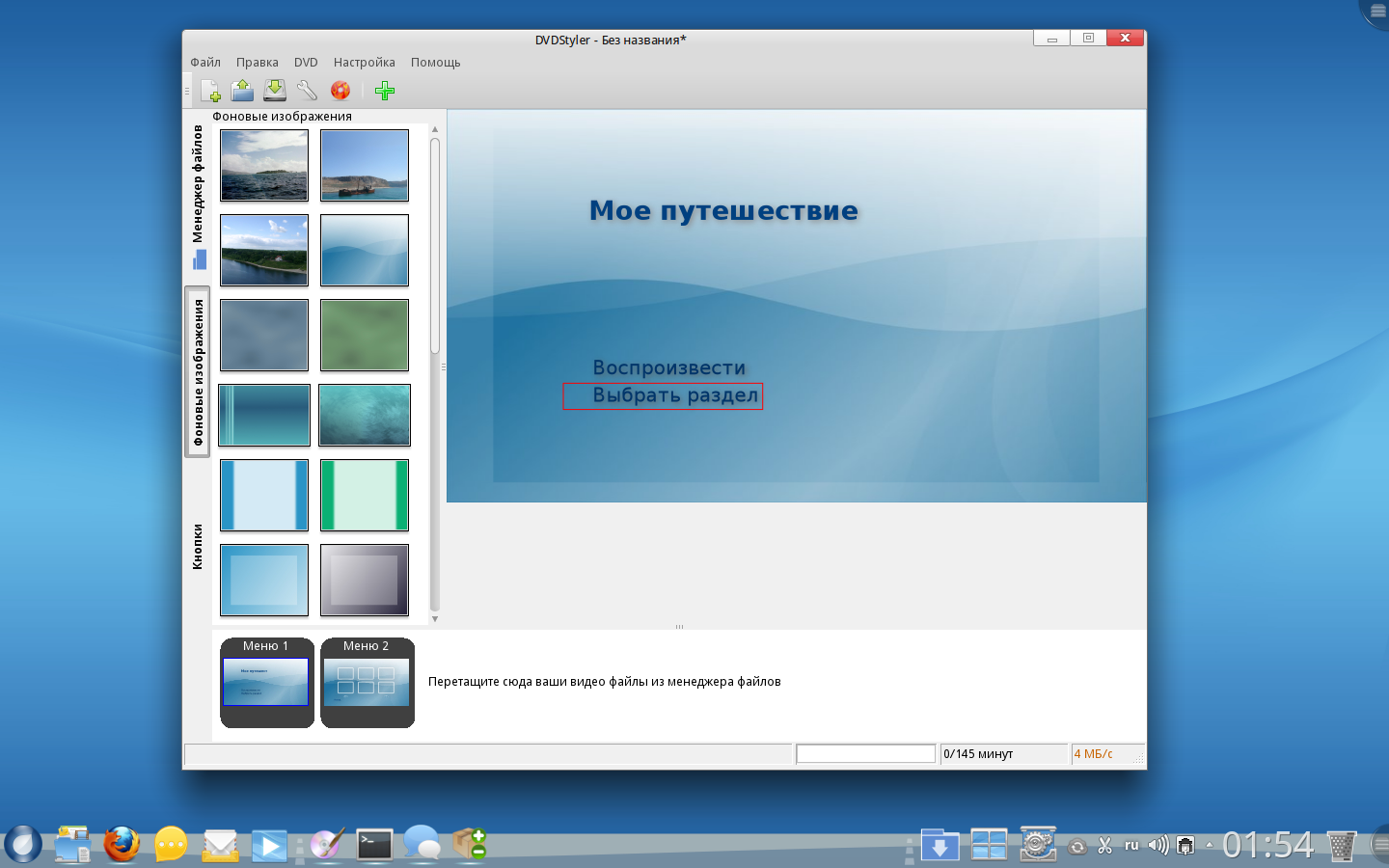
Task: Switch to the Менеджер файлов side tab
Action: click(198, 193)
